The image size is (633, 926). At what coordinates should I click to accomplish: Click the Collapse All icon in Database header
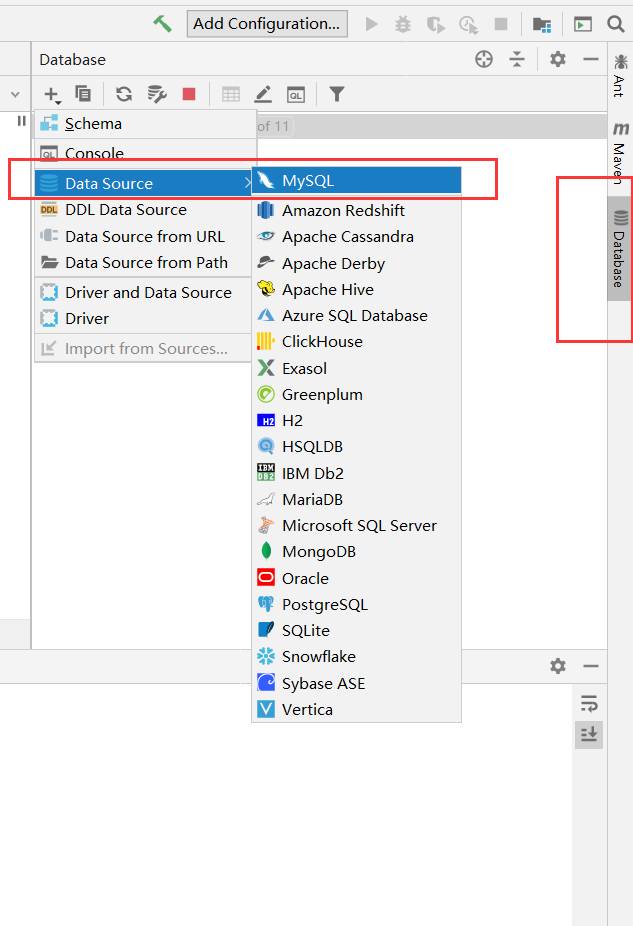[517, 59]
